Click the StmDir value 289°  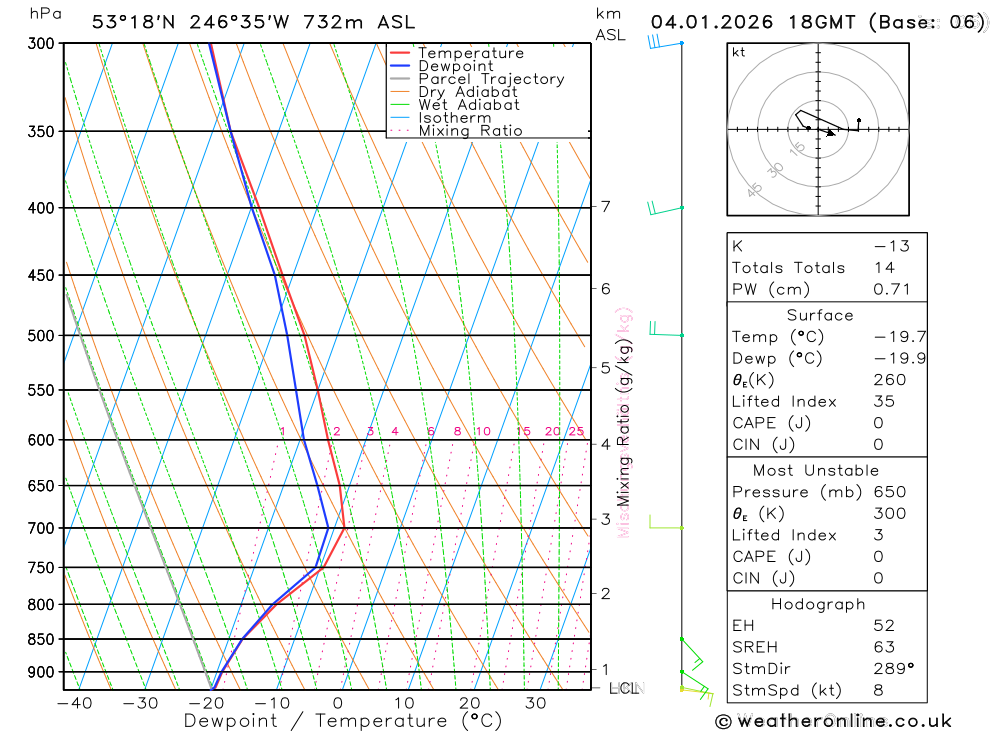[x=893, y=669]
